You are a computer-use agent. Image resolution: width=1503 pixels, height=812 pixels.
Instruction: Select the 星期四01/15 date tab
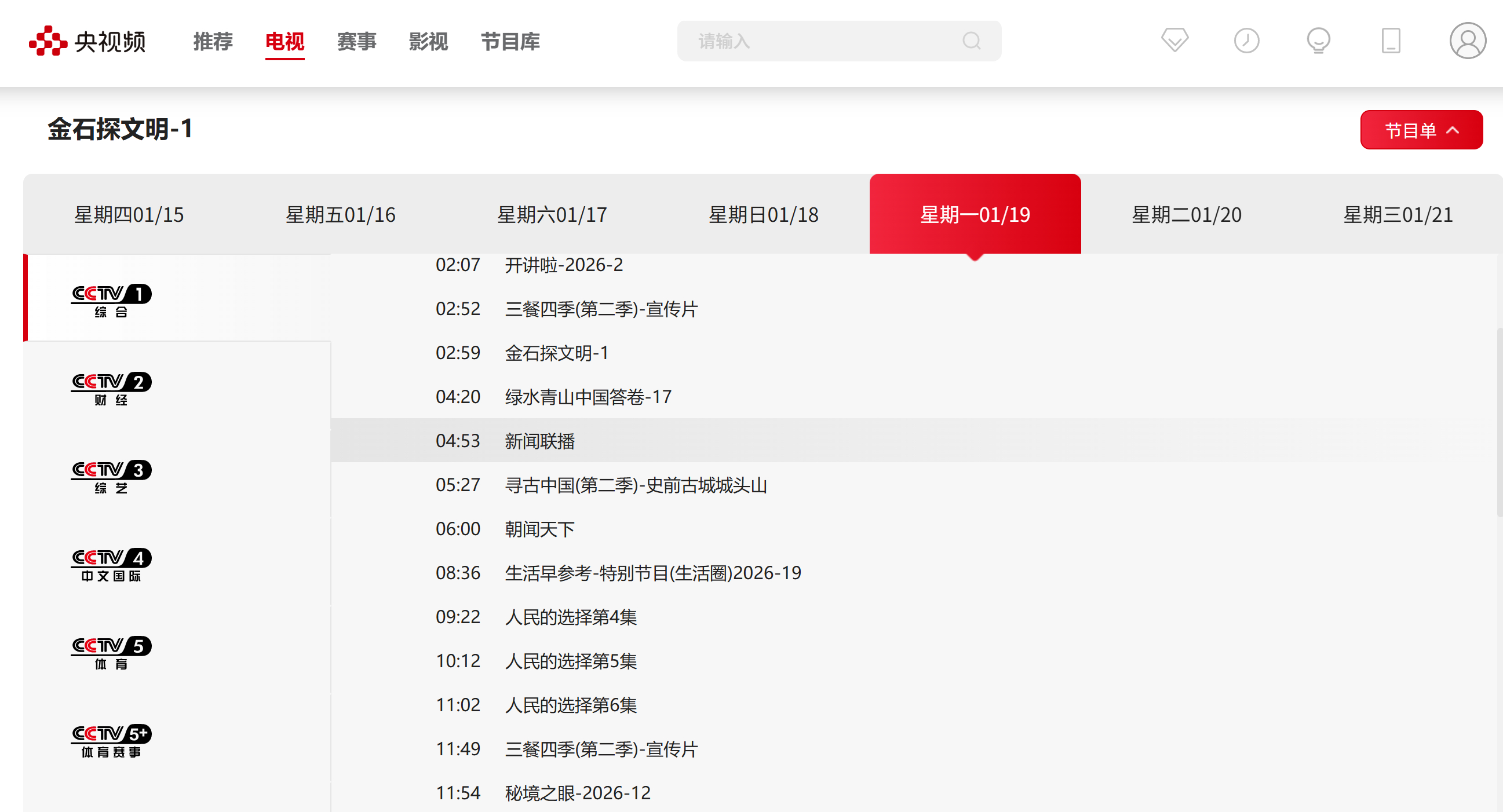[x=129, y=215]
